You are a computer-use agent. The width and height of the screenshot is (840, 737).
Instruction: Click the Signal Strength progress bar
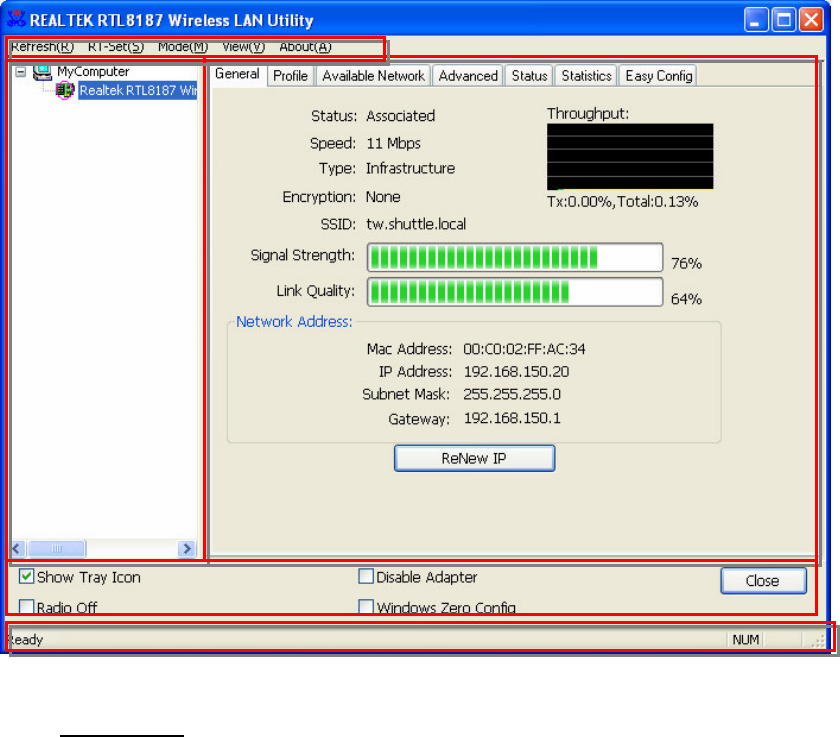tap(515, 258)
